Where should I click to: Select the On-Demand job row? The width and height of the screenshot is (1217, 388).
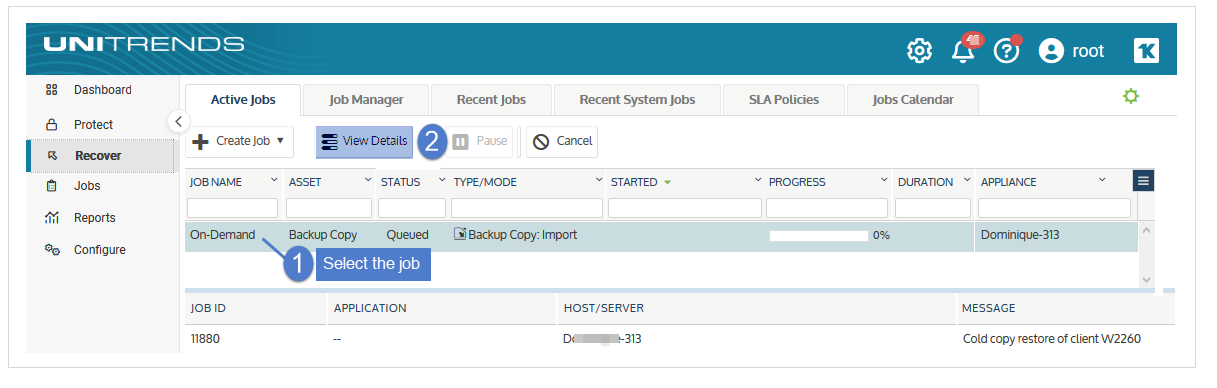click(661, 235)
